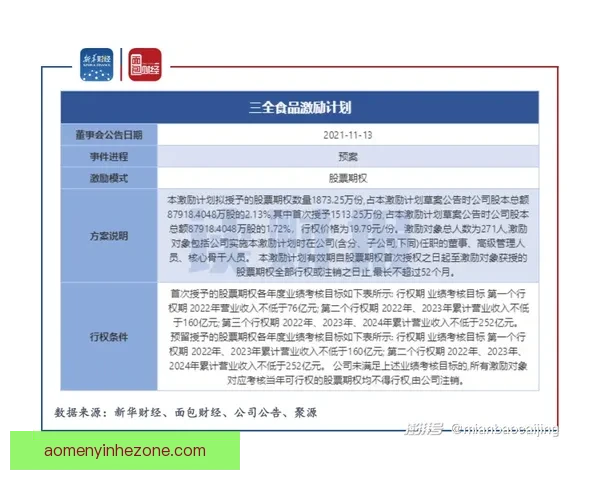
Task: Open the aomenyinhezone.com link banner
Action: click(125, 451)
